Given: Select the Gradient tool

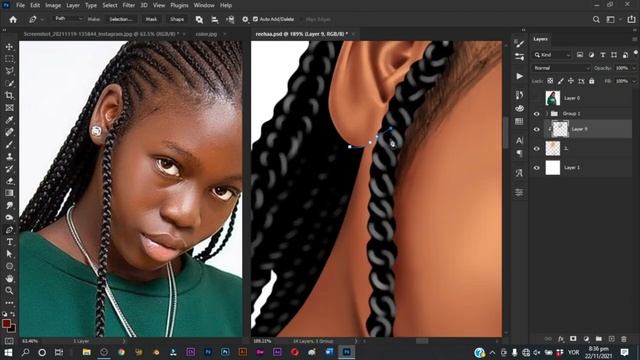Looking at the screenshot, I should [x=9, y=193].
